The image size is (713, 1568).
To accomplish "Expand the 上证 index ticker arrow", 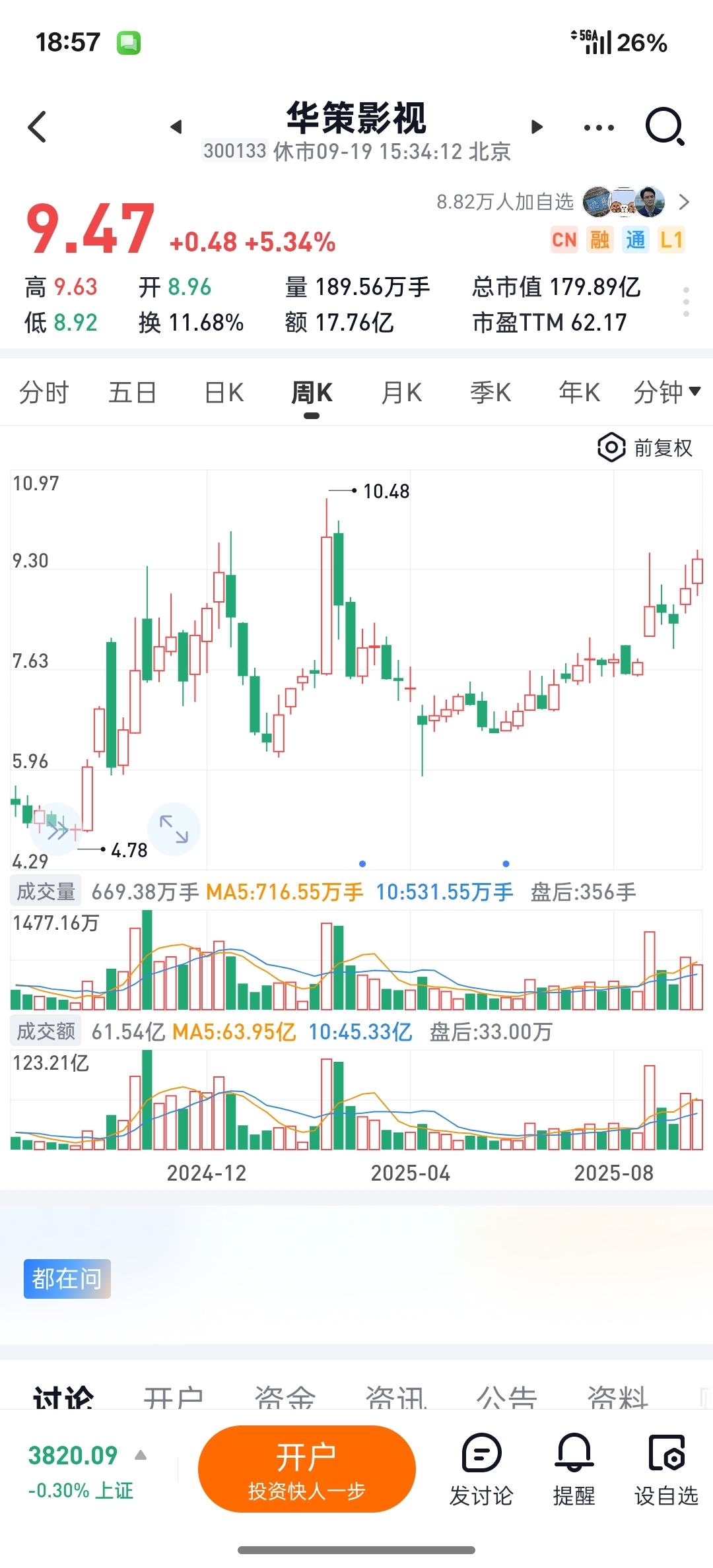I will (x=141, y=1455).
